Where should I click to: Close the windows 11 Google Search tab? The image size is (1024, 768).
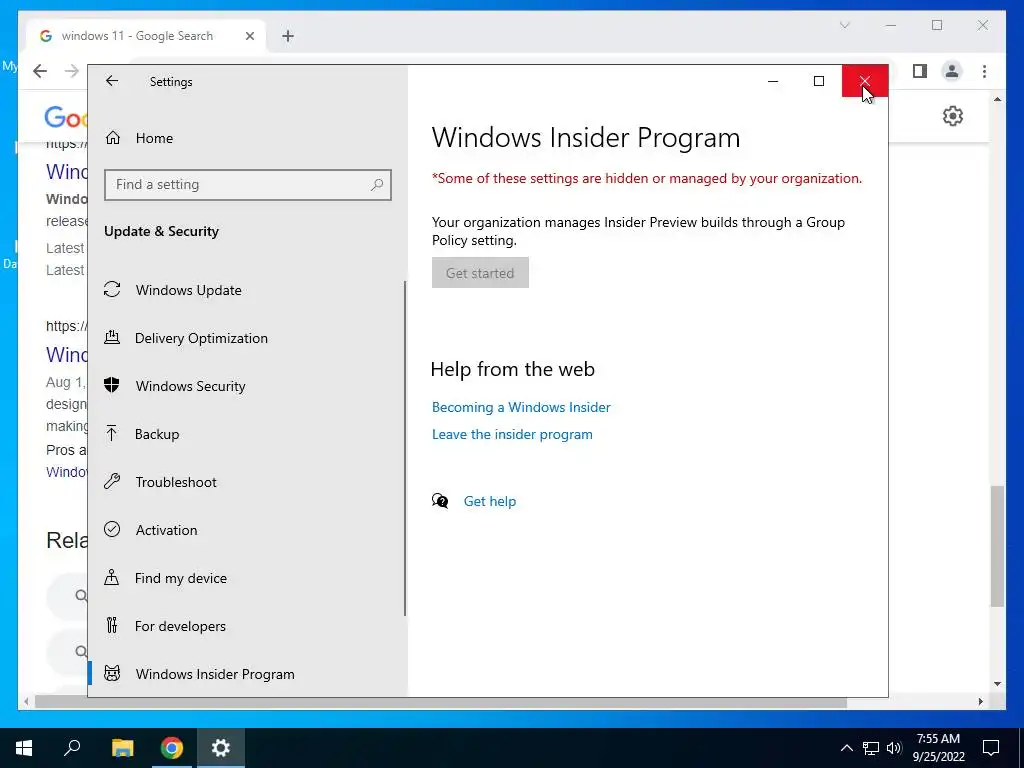[249, 36]
